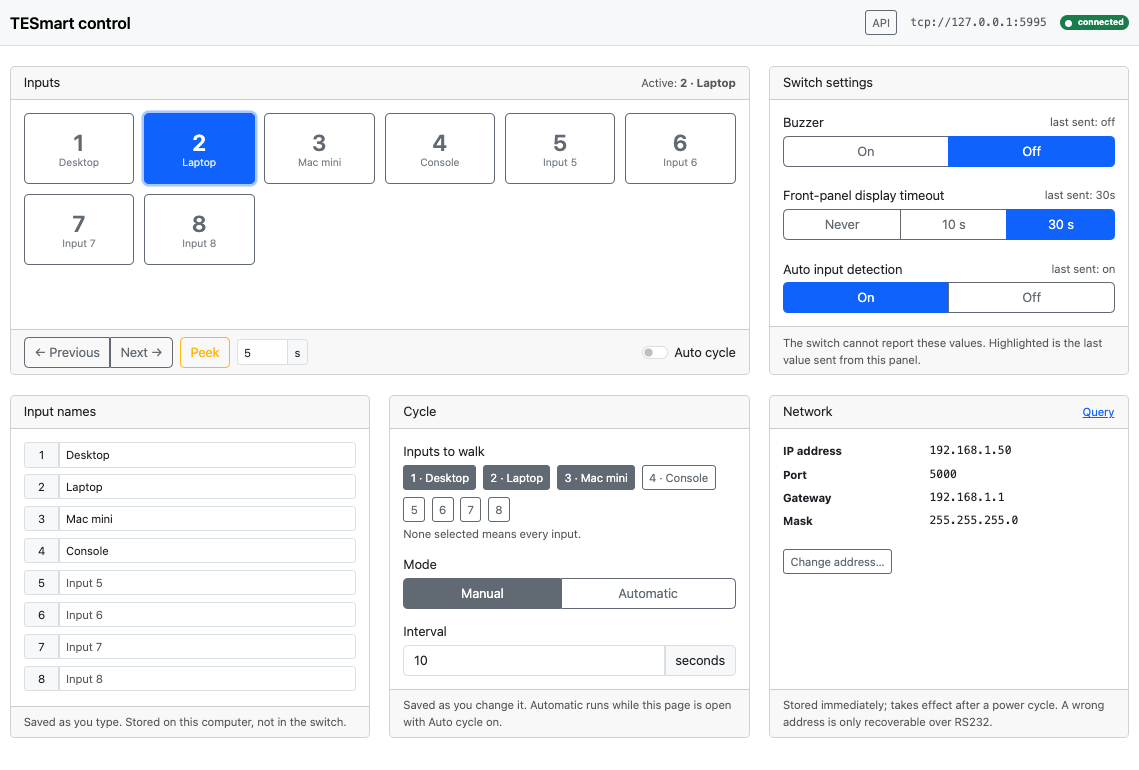1139x770 pixels.
Task: Toggle the Auto cycle switch
Action: pos(654,352)
